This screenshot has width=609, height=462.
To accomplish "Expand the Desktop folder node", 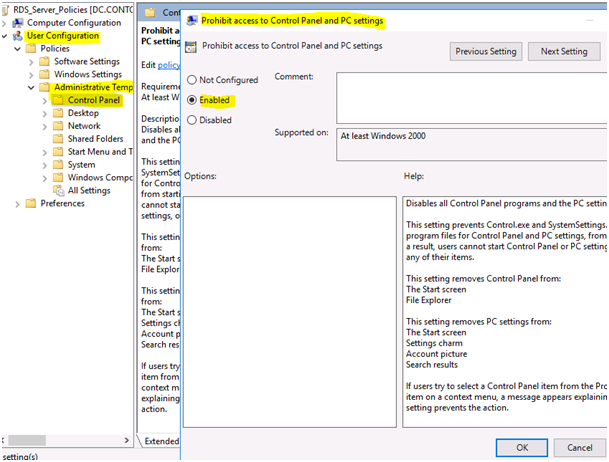I will click(x=46, y=113).
